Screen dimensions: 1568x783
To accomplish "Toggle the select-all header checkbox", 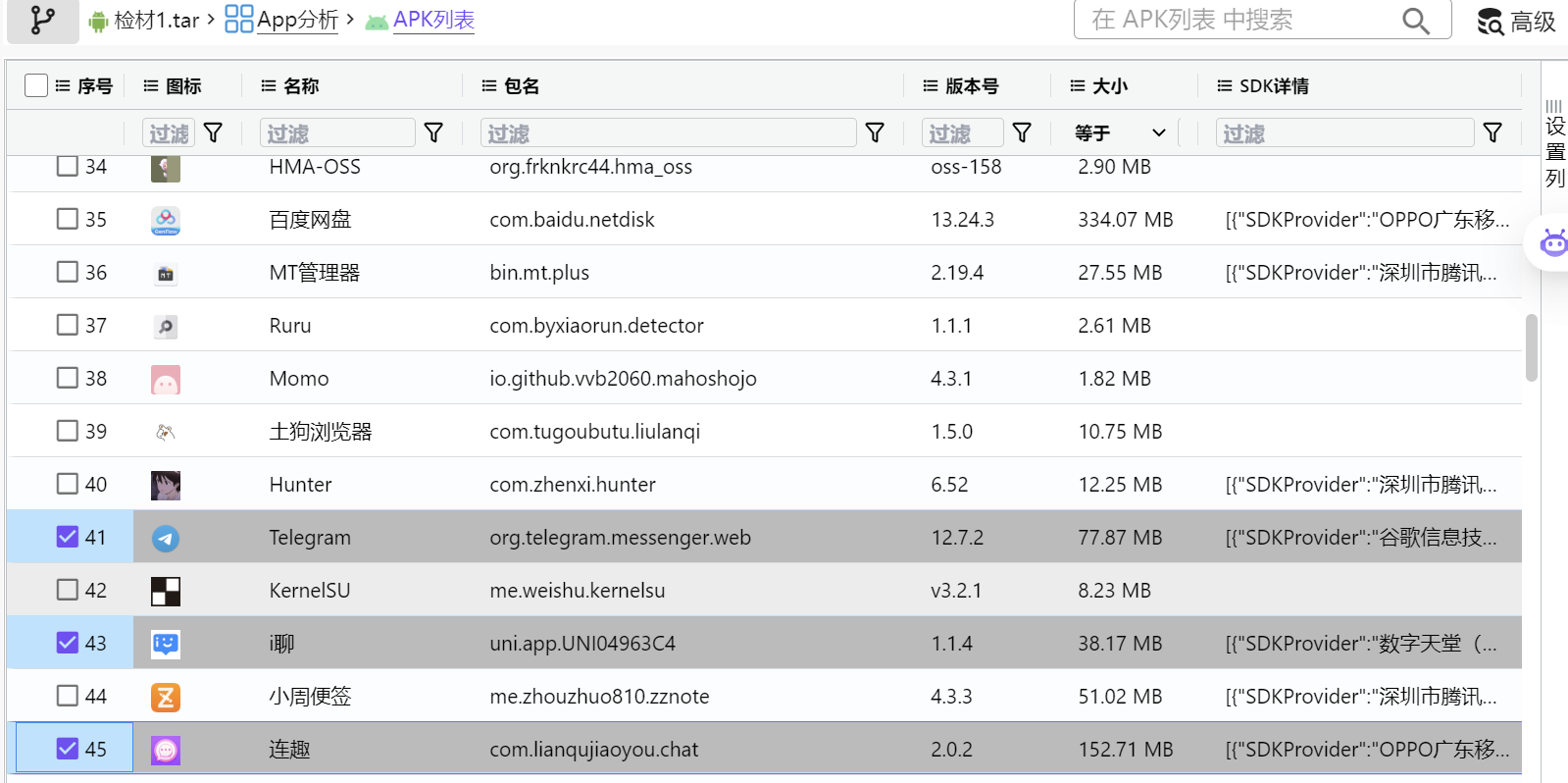I will pos(36,85).
